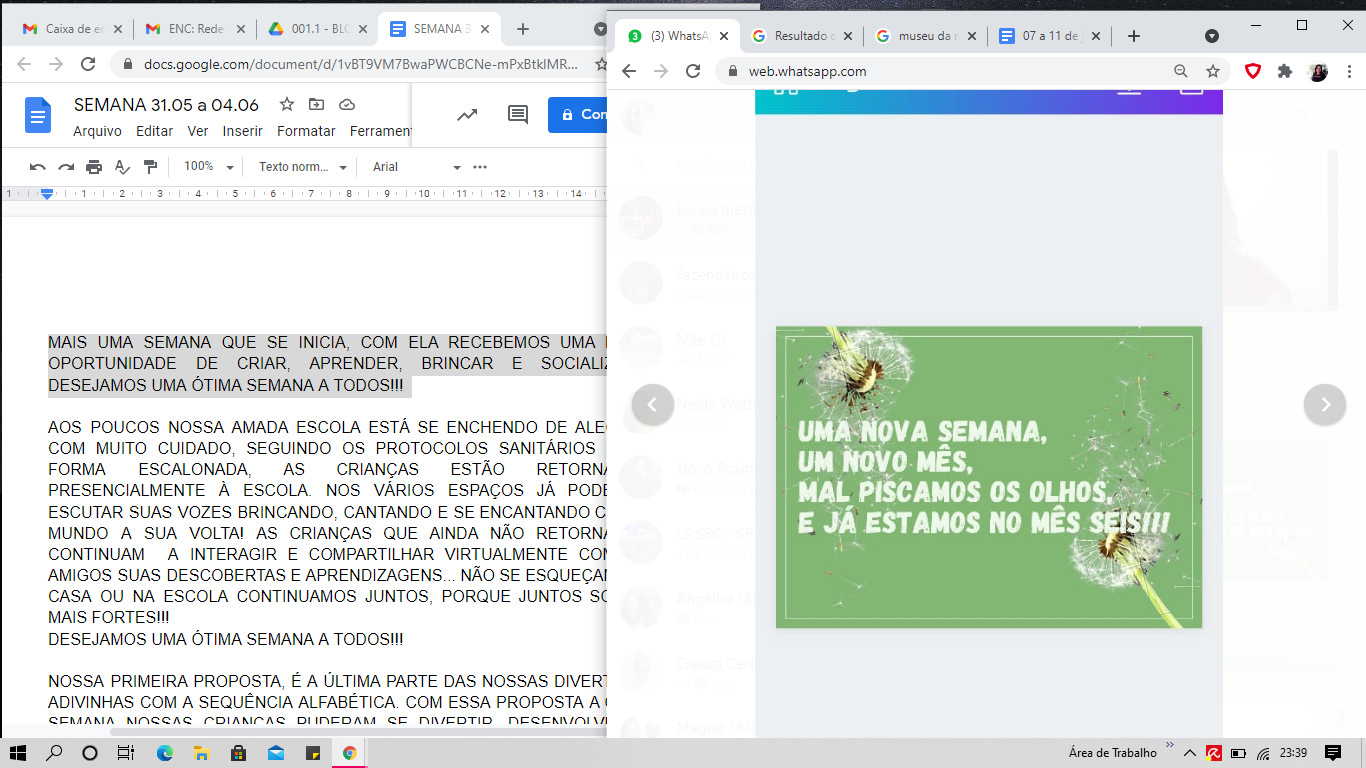Run spelling and grammar check icon

tap(122, 167)
